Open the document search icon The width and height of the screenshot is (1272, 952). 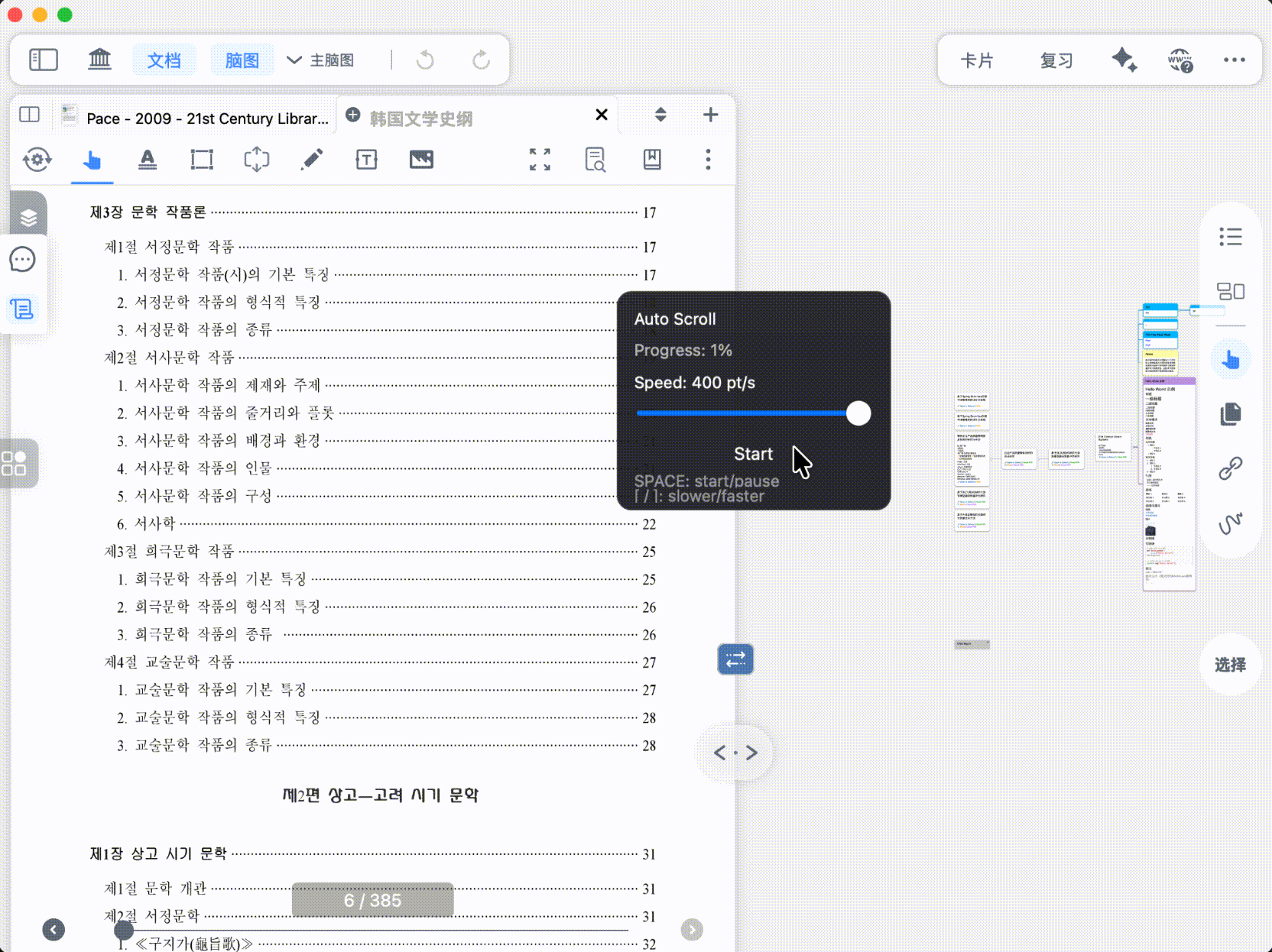595,160
